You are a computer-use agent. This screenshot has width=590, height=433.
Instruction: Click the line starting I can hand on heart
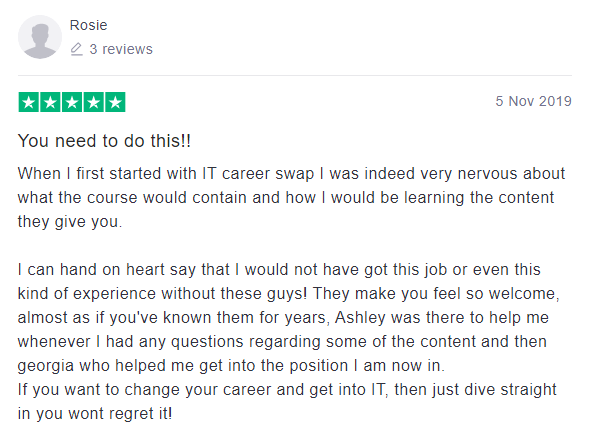(279, 270)
